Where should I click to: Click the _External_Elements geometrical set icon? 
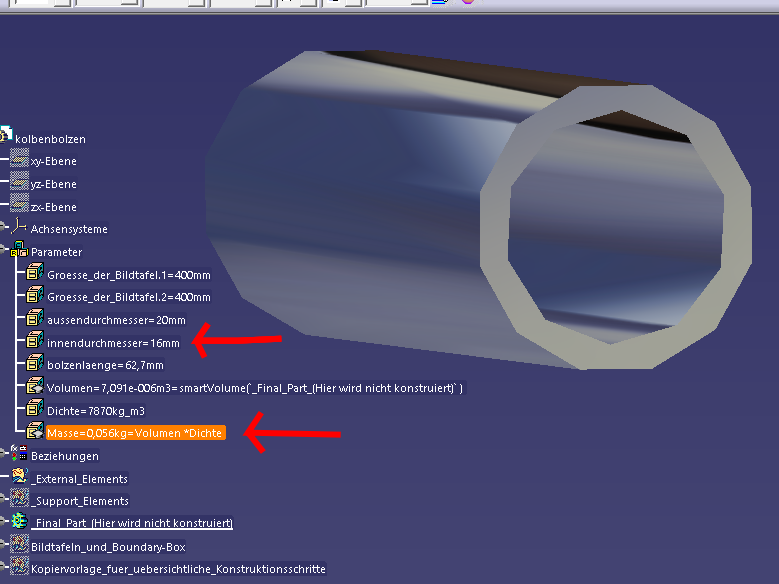[x=19, y=478]
